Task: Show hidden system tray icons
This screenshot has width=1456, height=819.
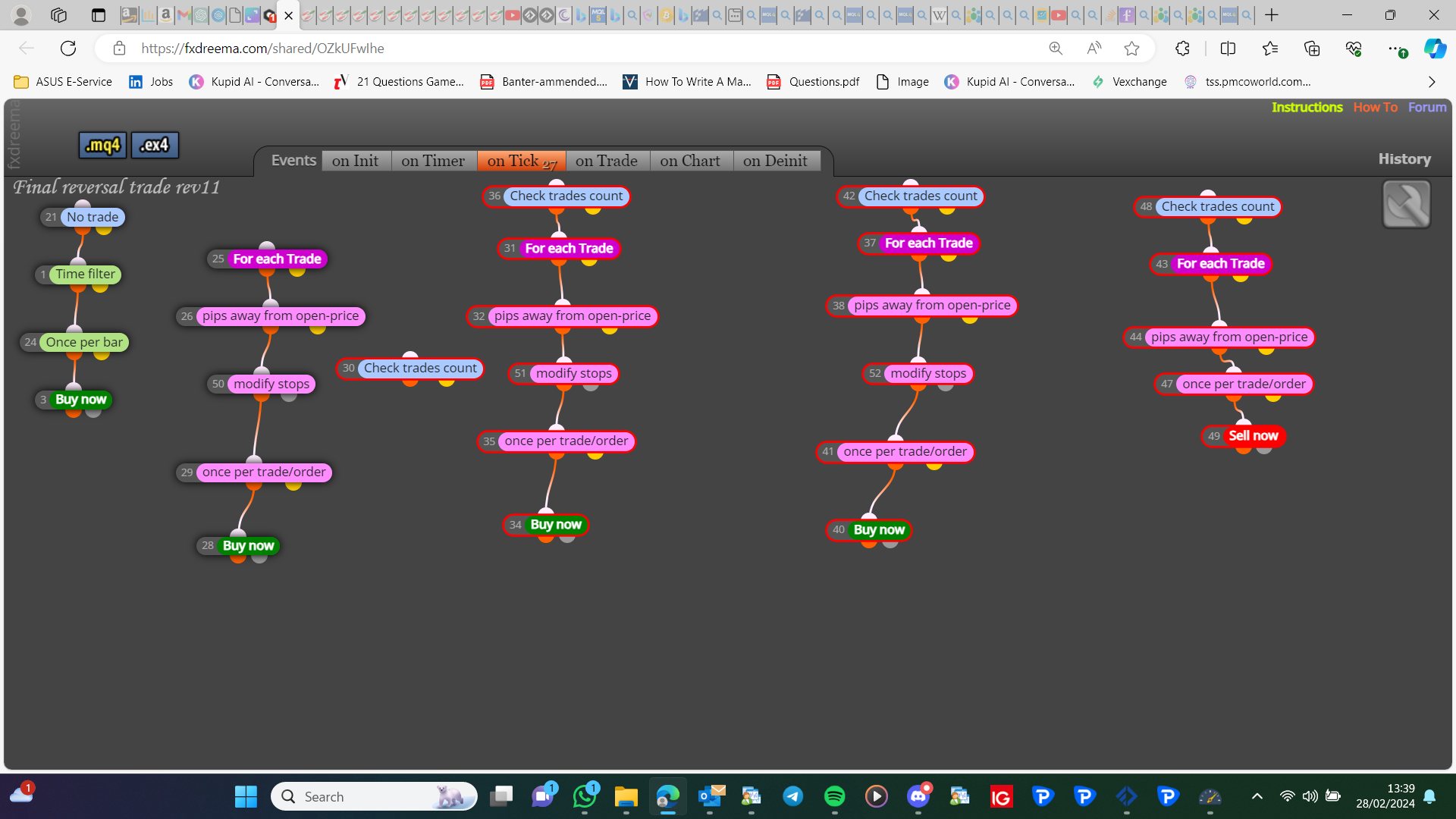Action: click(x=1257, y=796)
